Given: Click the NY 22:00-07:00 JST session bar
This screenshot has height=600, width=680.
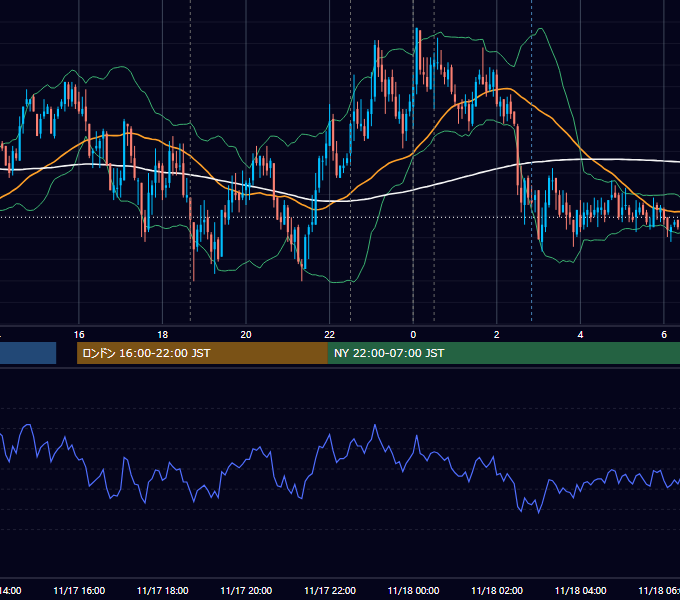Looking at the screenshot, I should pyautogui.click(x=503, y=353).
